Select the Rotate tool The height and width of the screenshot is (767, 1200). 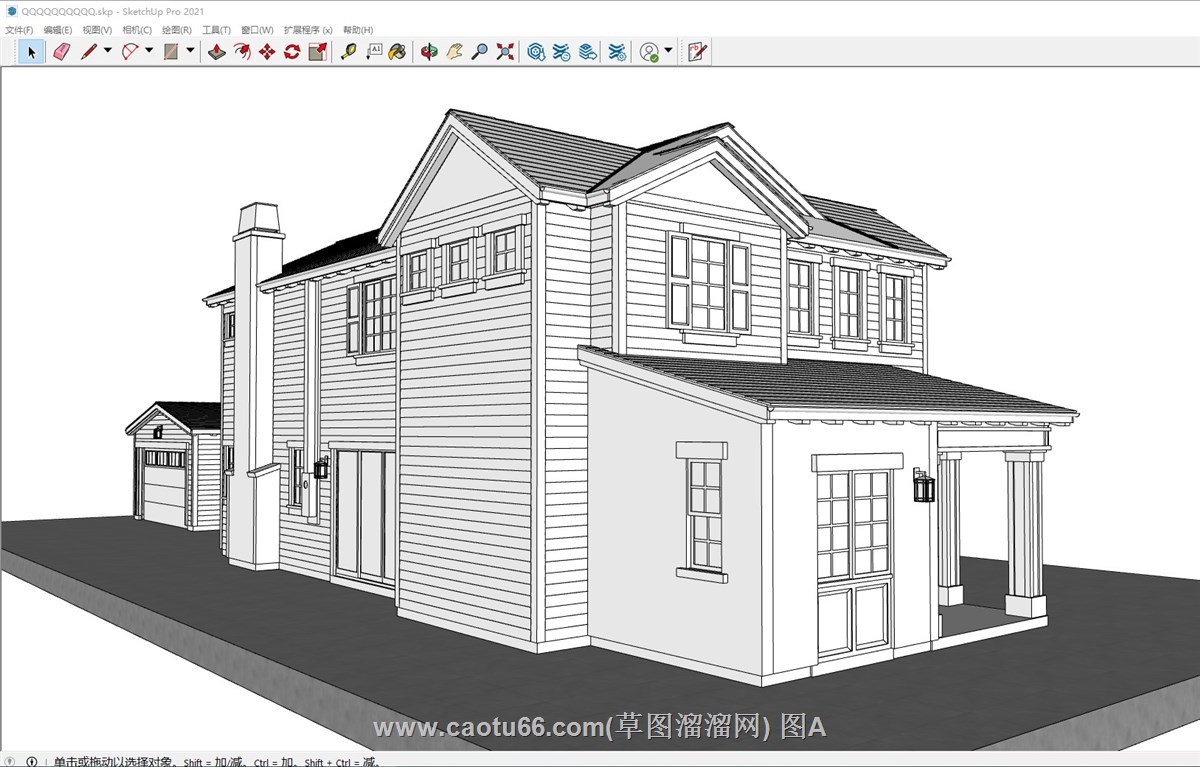292,52
